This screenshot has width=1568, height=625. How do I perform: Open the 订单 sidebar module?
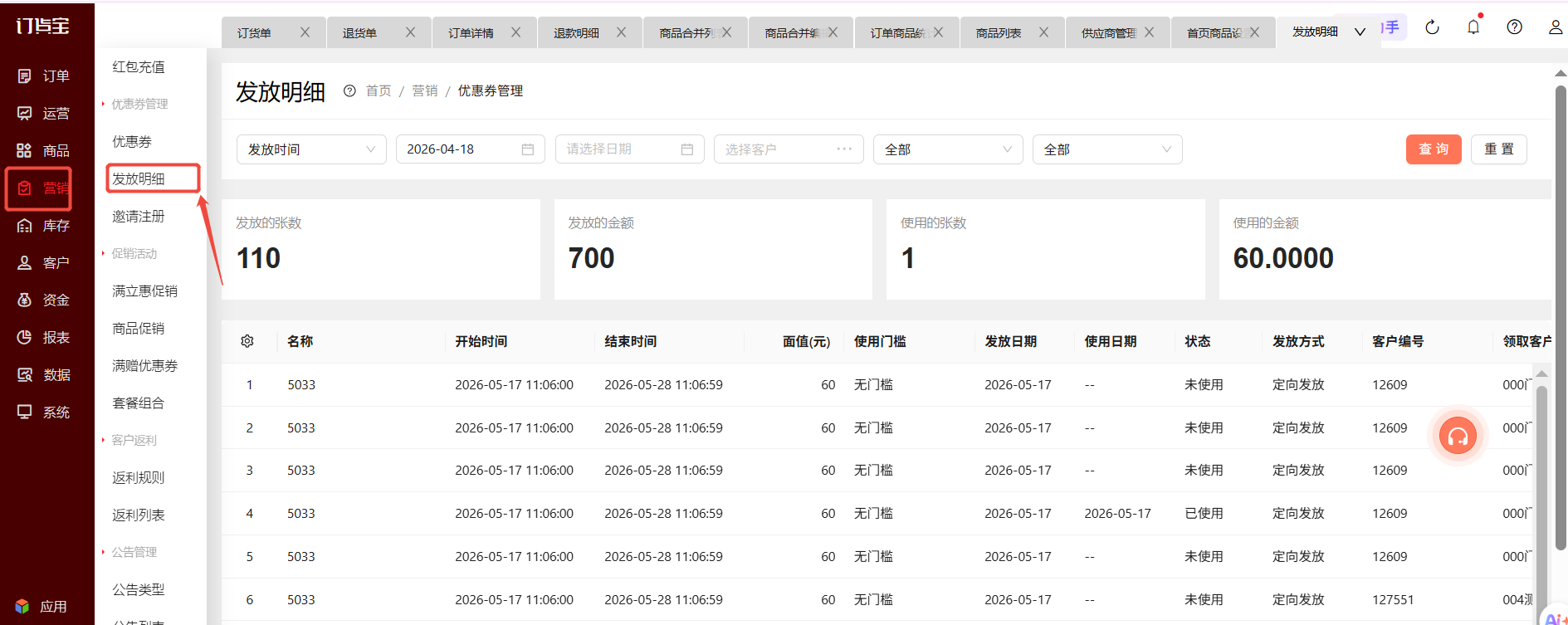pos(44,76)
